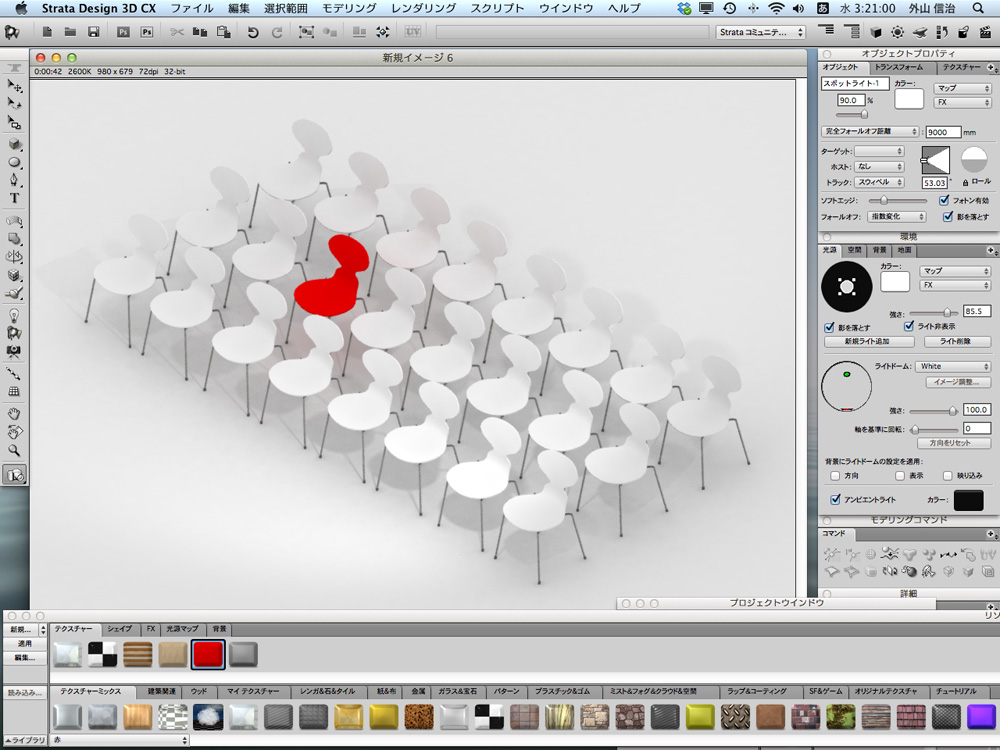Select the Render tool at toolbar bottom
The height and width of the screenshot is (750, 1000).
coord(14,475)
